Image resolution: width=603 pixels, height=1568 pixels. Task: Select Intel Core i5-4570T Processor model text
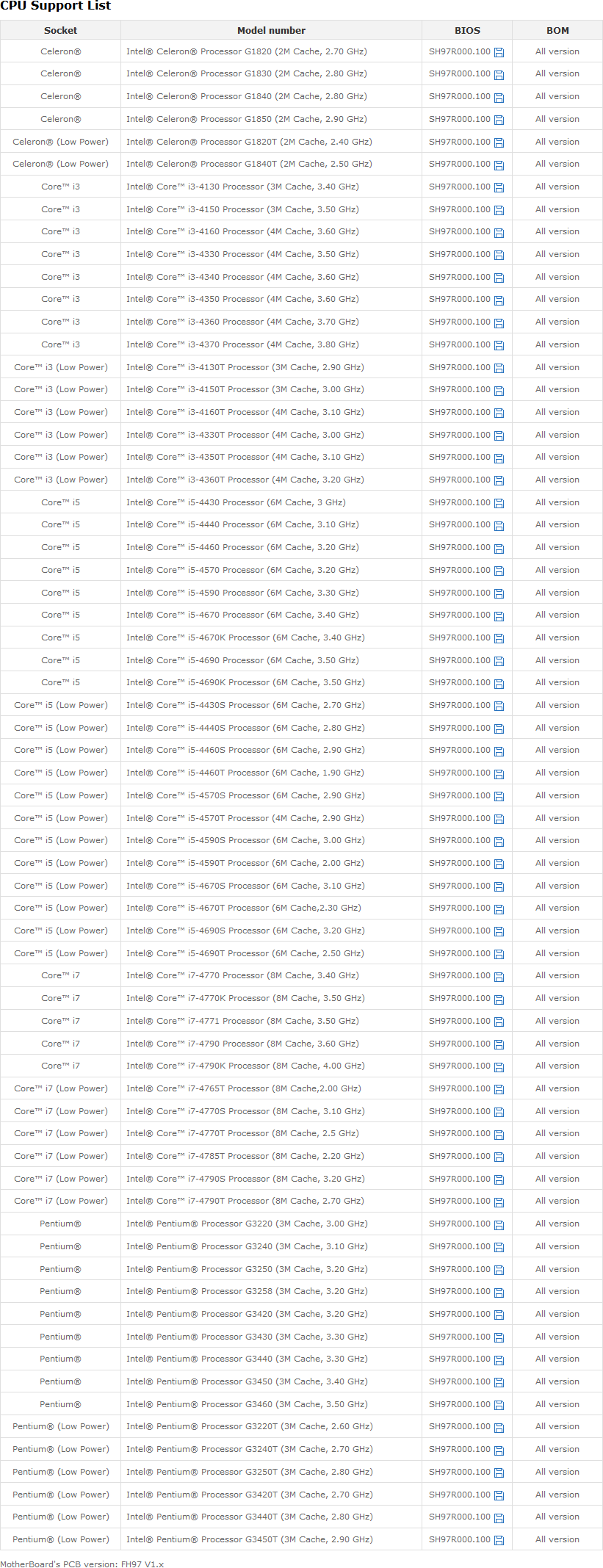click(x=245, y=818)
